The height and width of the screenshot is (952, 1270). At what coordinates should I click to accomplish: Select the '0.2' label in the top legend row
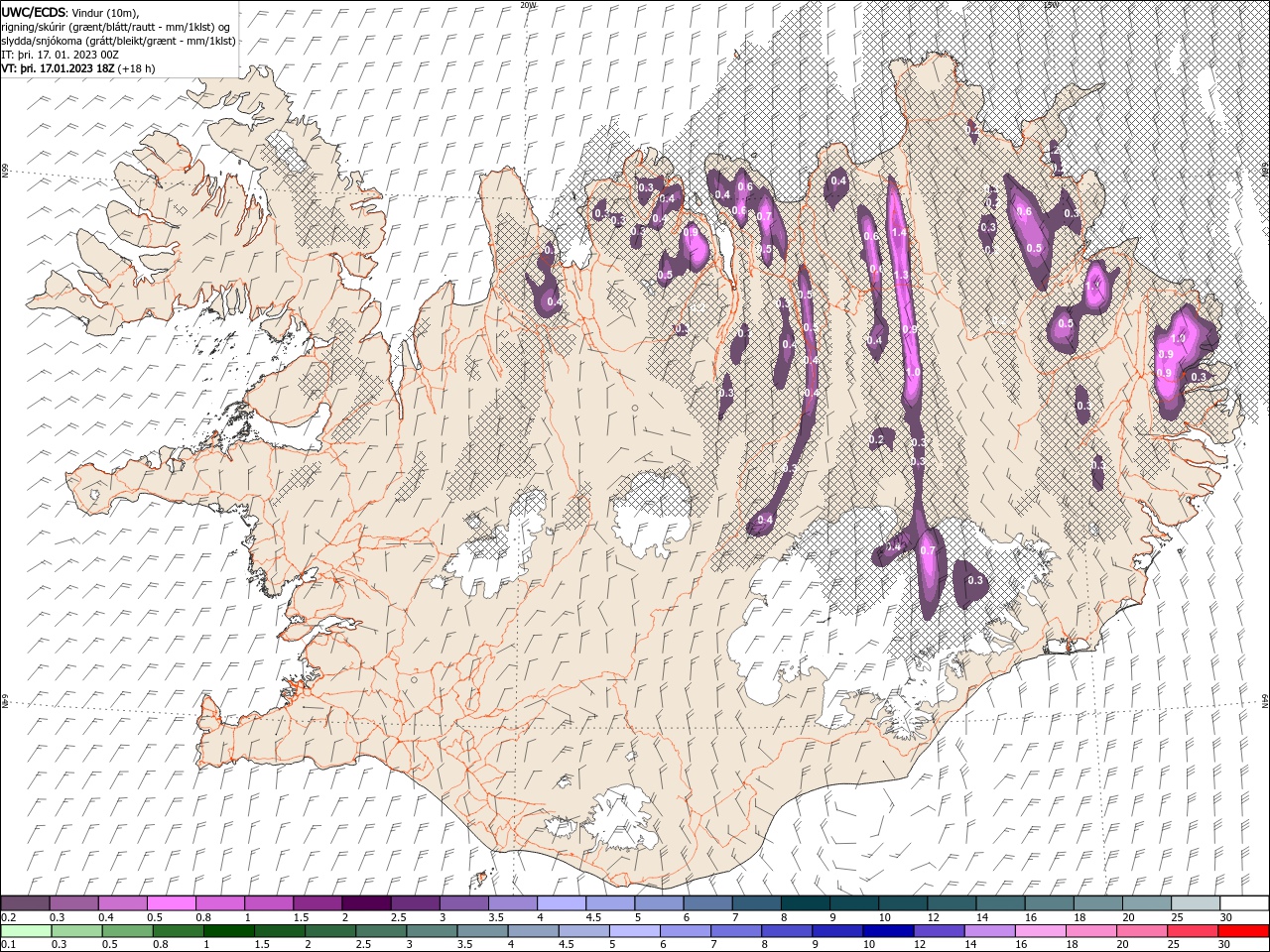click(x=8, y=917)
